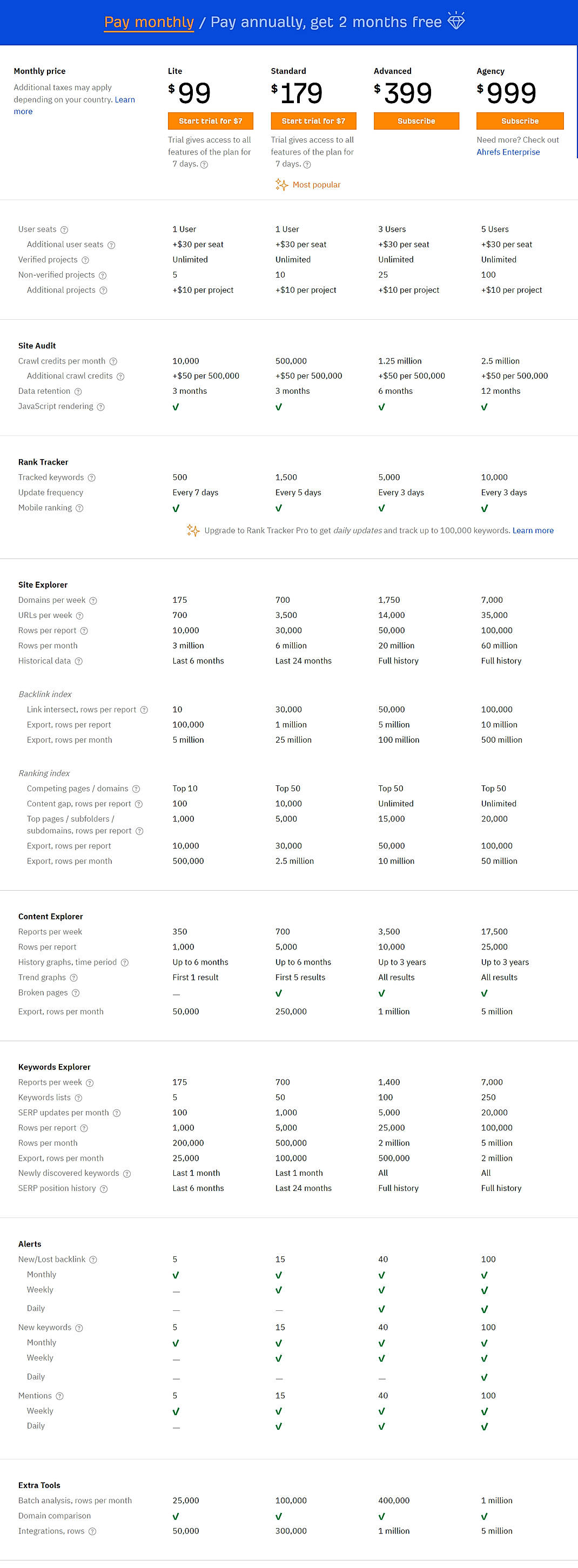Switch to Pay monthly billing
The width and height of the screenshot is (578, 1568).
(149, 23)
